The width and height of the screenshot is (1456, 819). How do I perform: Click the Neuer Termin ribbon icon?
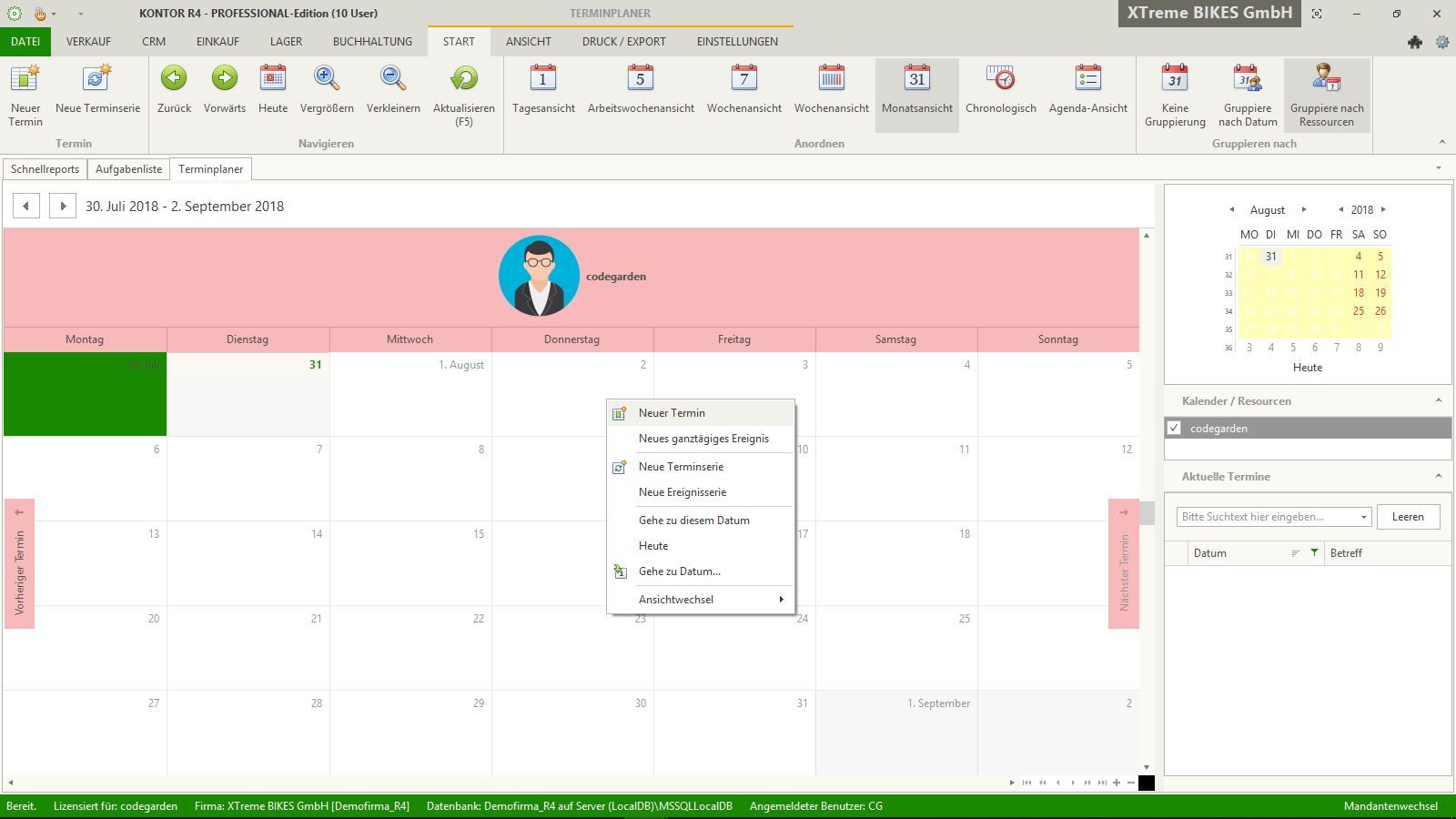point(25,79)
